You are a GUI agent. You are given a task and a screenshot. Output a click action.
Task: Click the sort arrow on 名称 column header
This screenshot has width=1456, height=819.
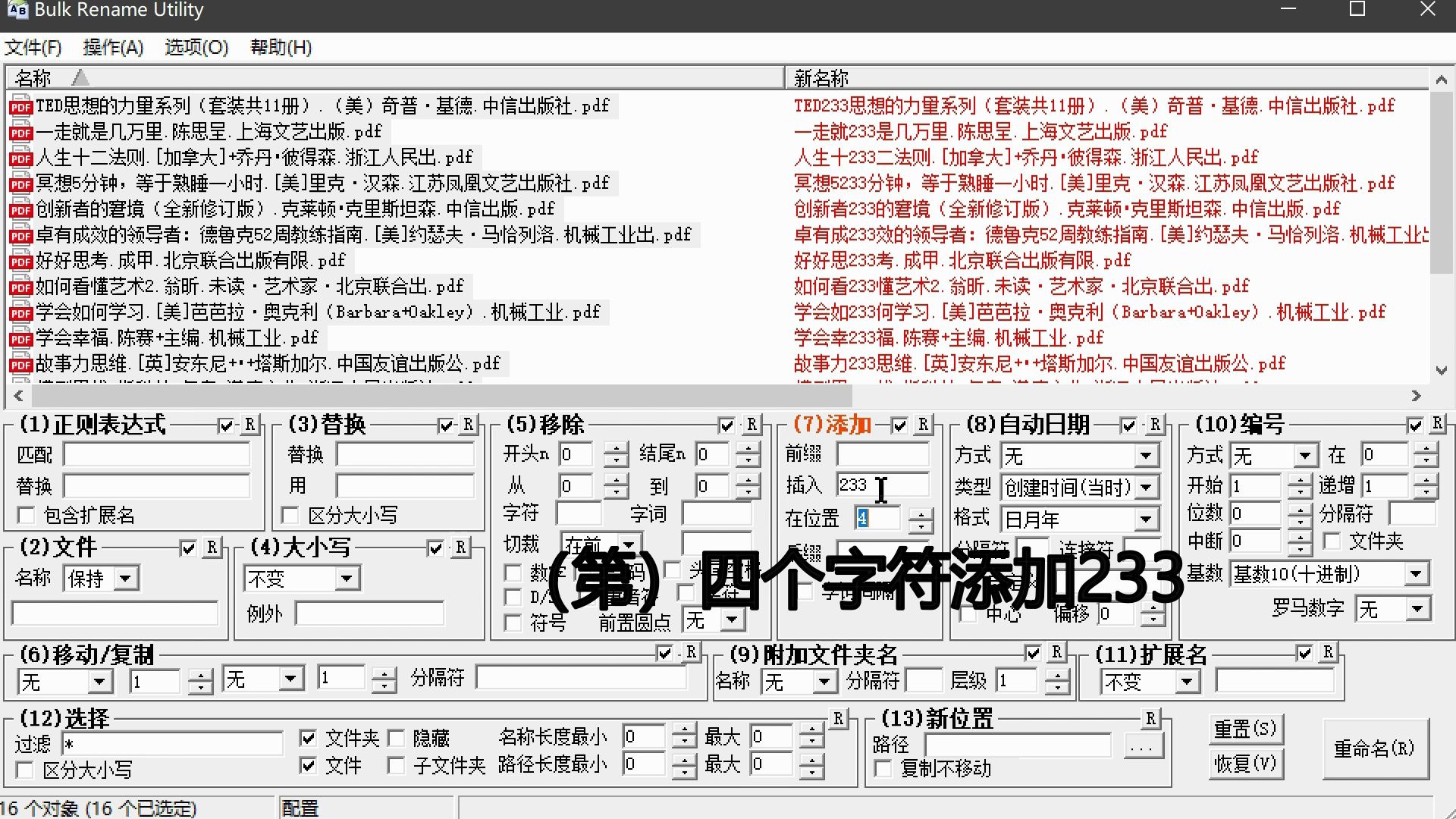click(80, 77)
